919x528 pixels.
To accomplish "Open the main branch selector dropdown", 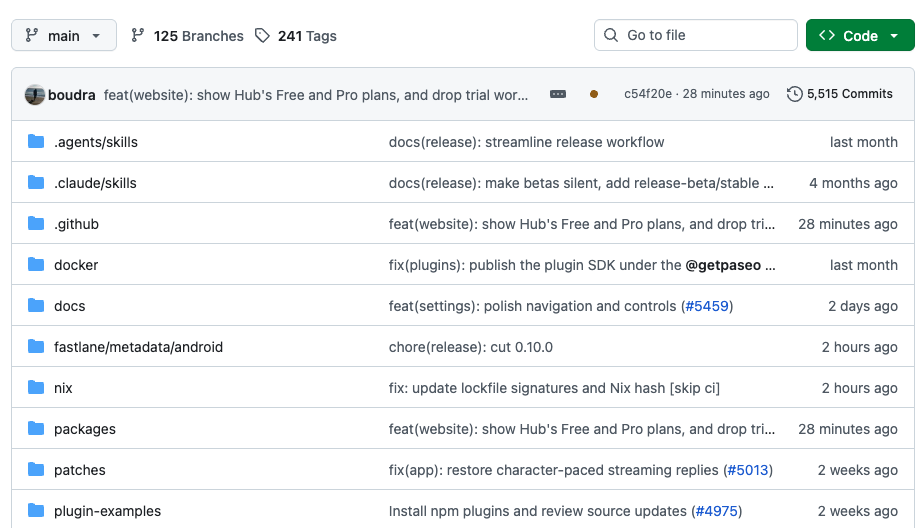I will [x=64, y=36].
